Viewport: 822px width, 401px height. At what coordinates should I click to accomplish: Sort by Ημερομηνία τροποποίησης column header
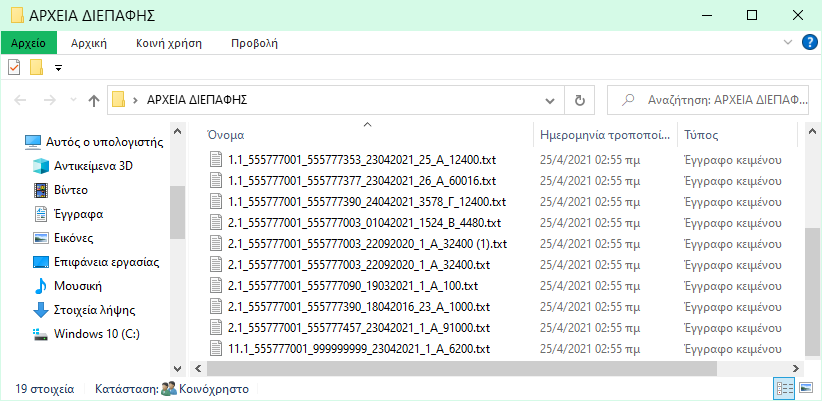tap(605, 135)
